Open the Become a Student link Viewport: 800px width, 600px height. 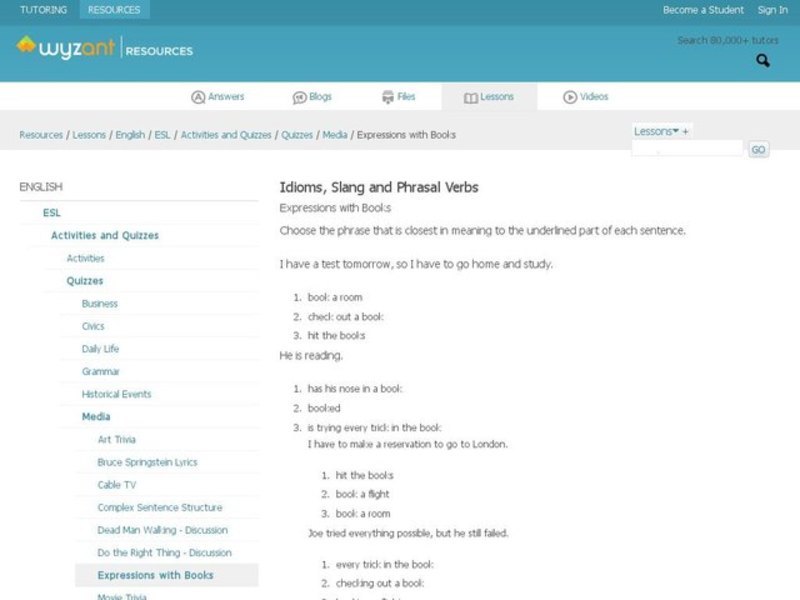(703, 10)
